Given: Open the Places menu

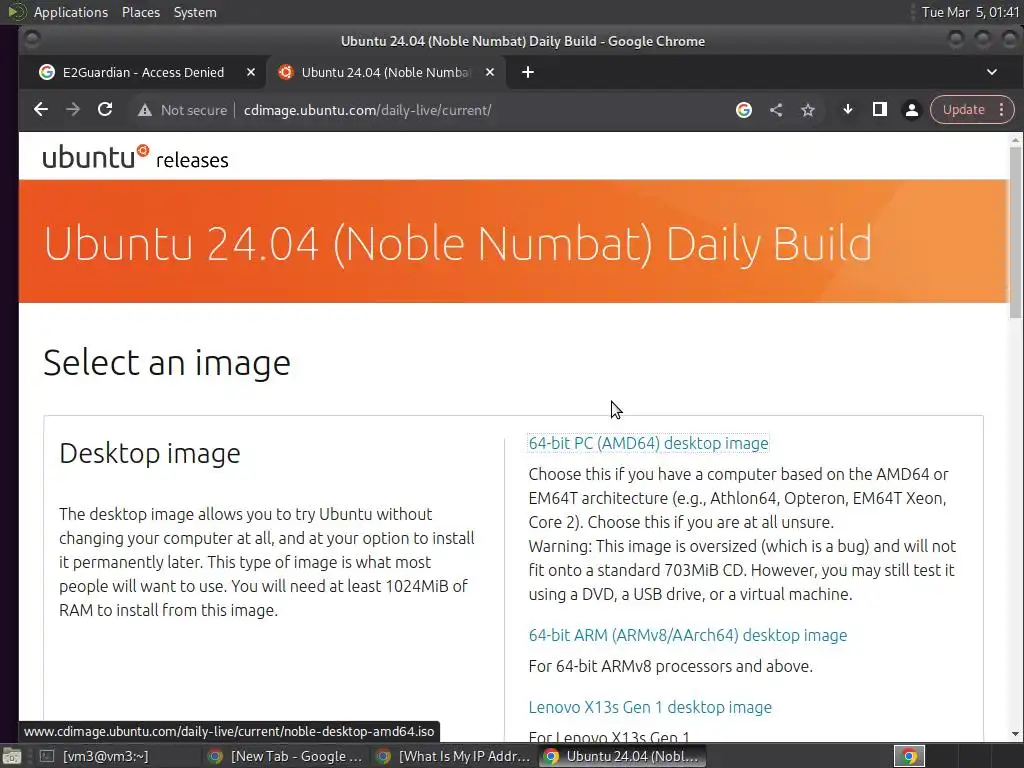Looking at the screenshot, I should [x=141, y=12].
